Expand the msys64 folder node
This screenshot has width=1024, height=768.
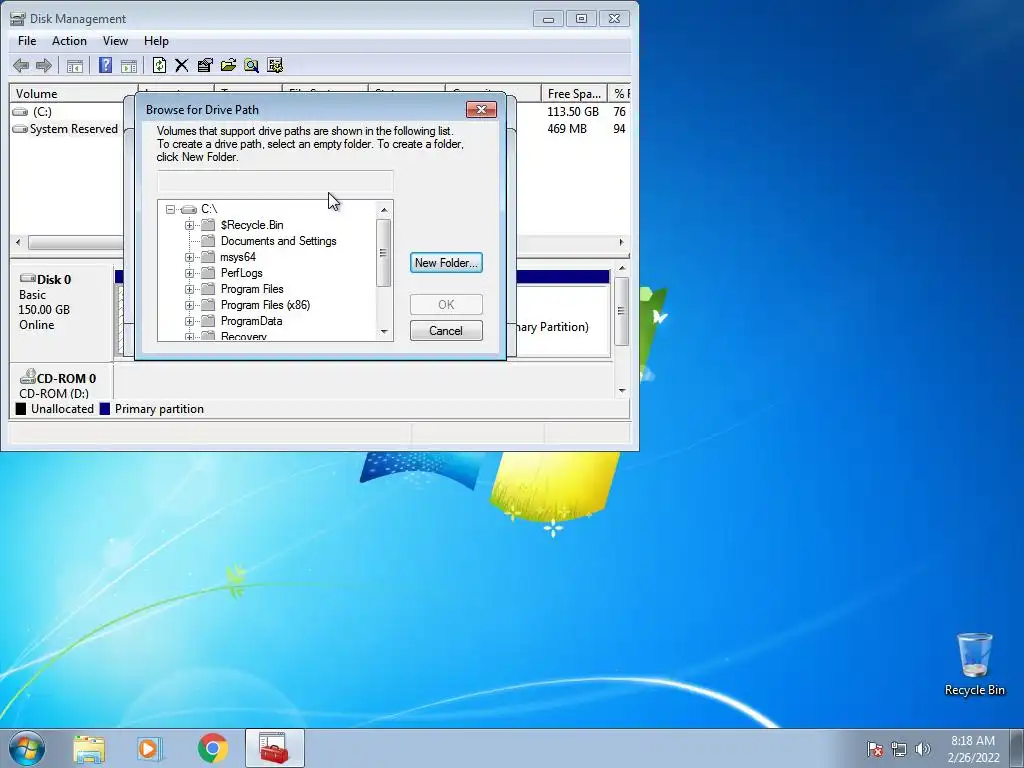(x=189, y=257)
